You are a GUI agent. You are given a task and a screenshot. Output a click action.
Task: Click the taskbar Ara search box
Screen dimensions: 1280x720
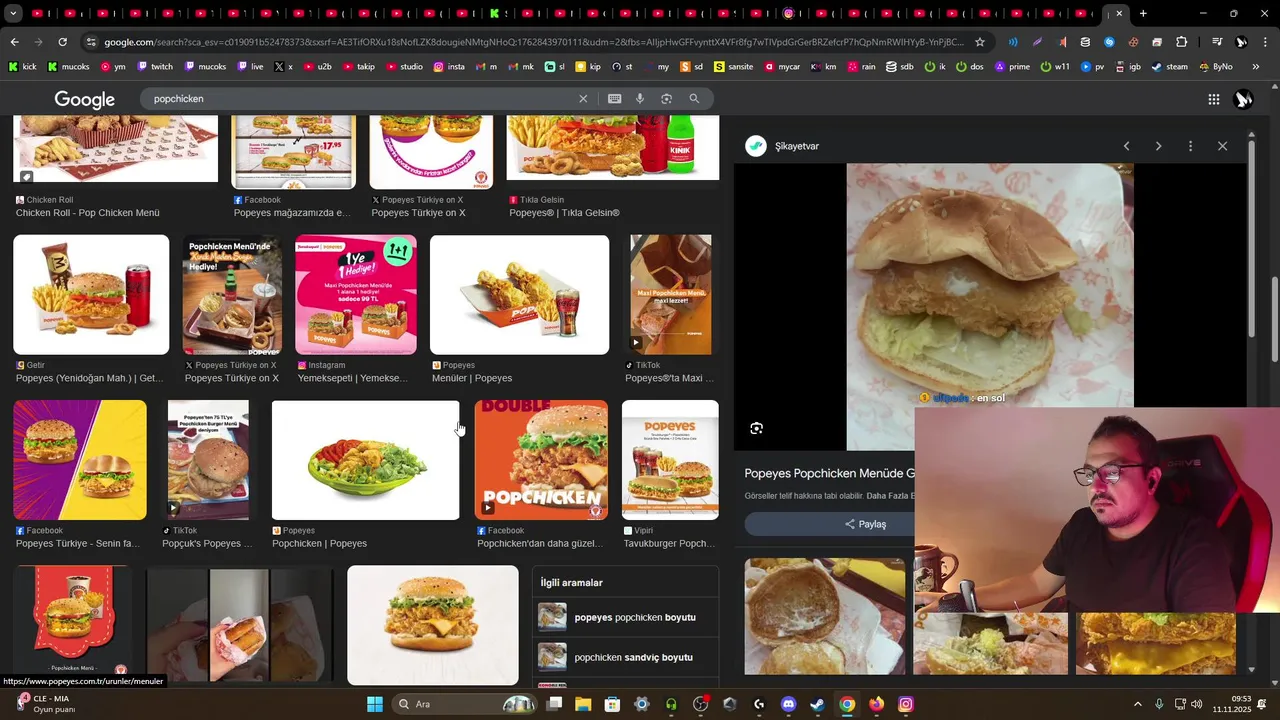(x=464, y=704)
